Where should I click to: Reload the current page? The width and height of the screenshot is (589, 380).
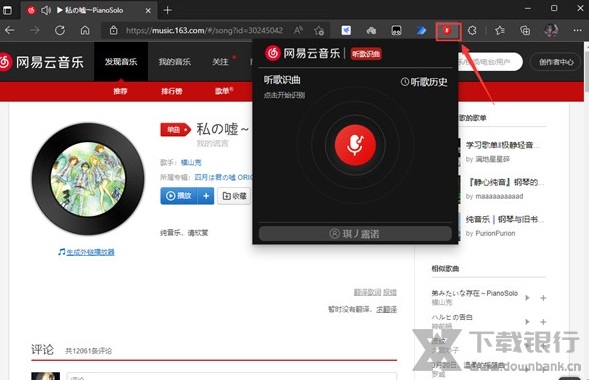(x=60, y=30)
